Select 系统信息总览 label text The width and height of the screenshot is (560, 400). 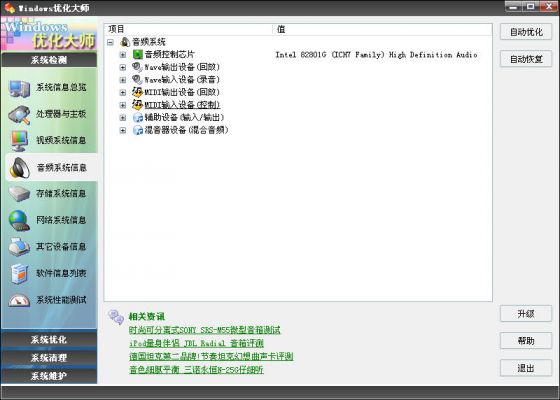(61, 88)
